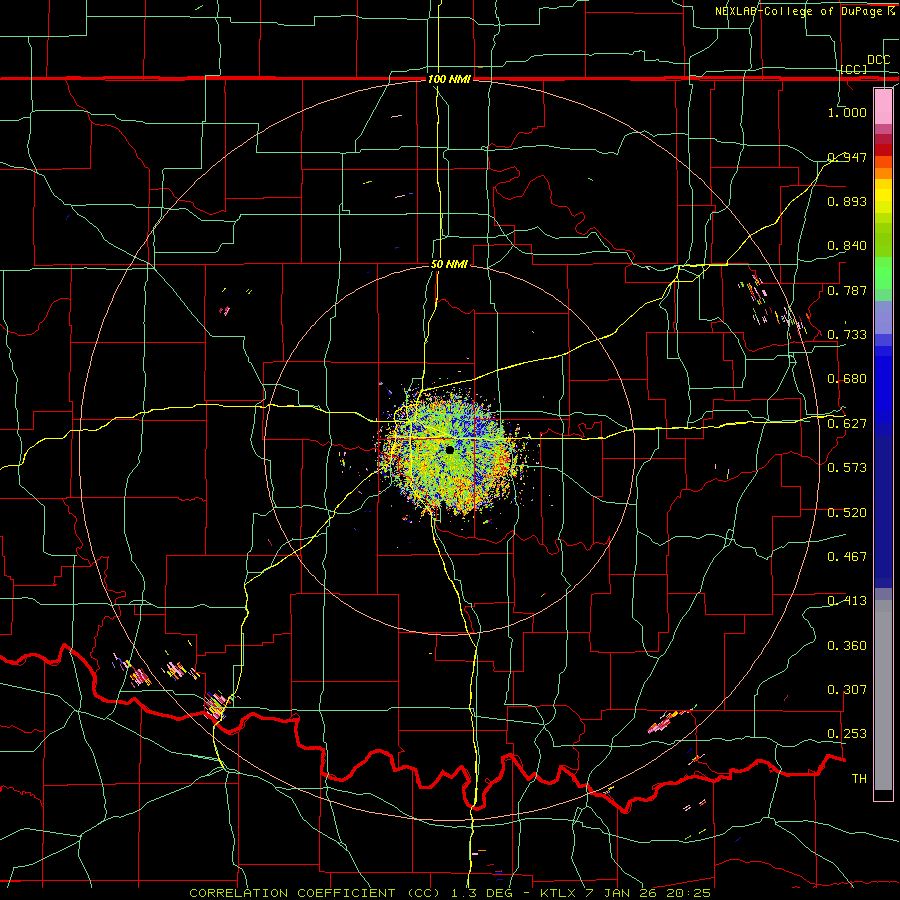Click the 100 NMI range ring label
This screenshot has height=900, width=900.
click(x=449, y=79)
